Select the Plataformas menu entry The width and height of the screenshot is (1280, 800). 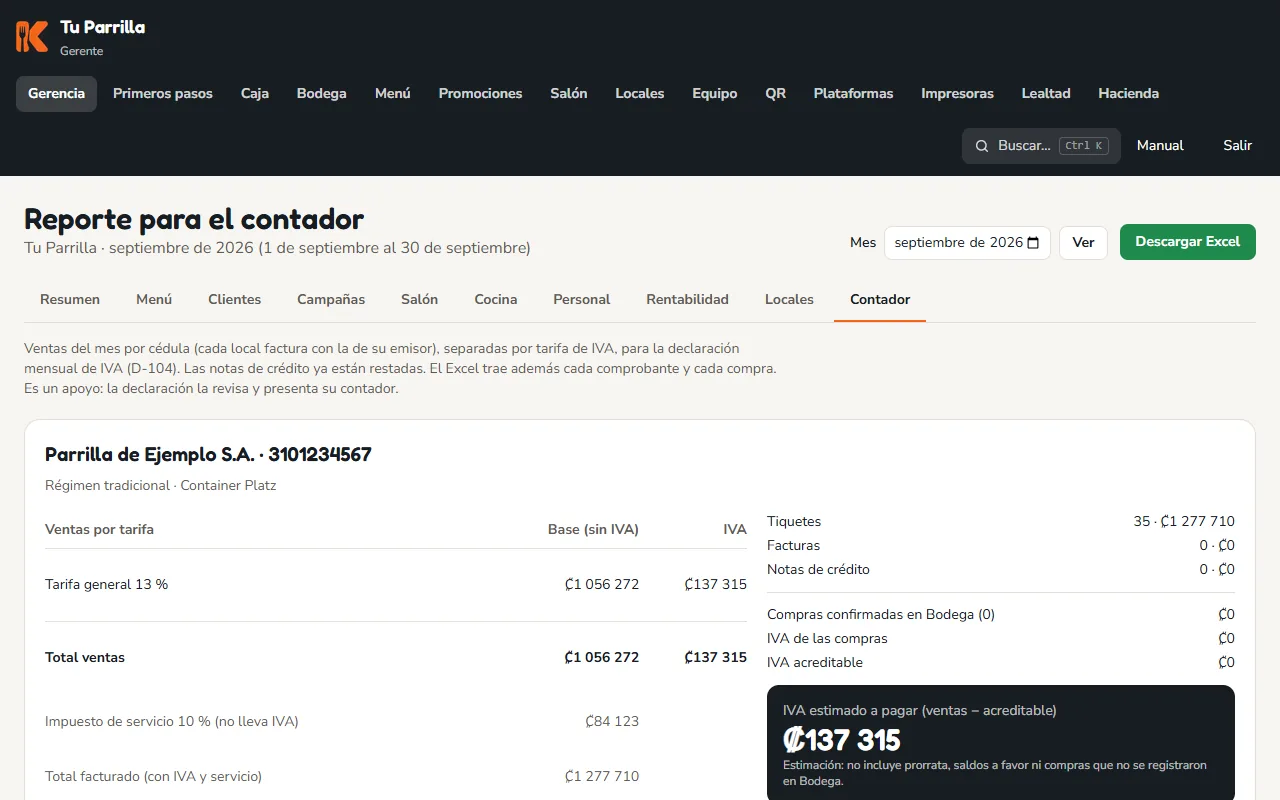(x=854, y=94)
